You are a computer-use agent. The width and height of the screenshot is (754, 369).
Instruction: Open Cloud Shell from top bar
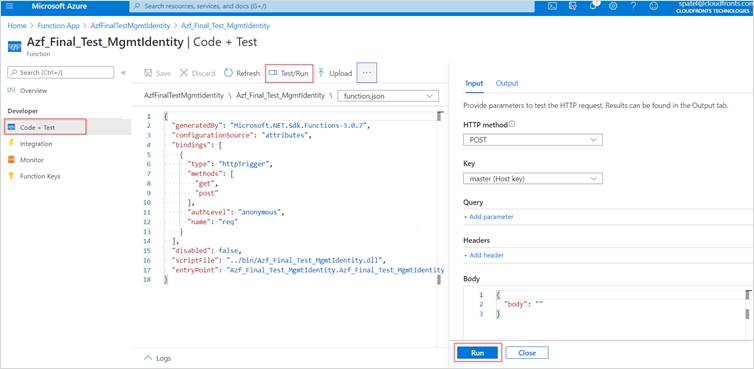[553, 6]
